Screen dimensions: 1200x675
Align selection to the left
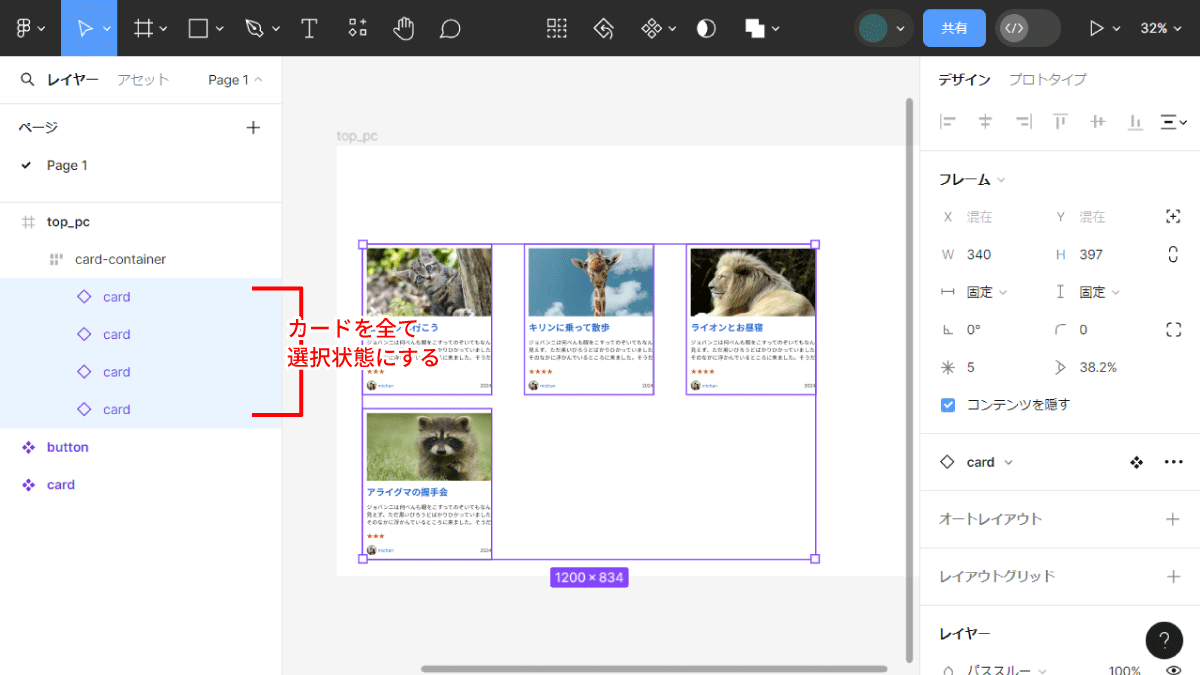(948, 122)
